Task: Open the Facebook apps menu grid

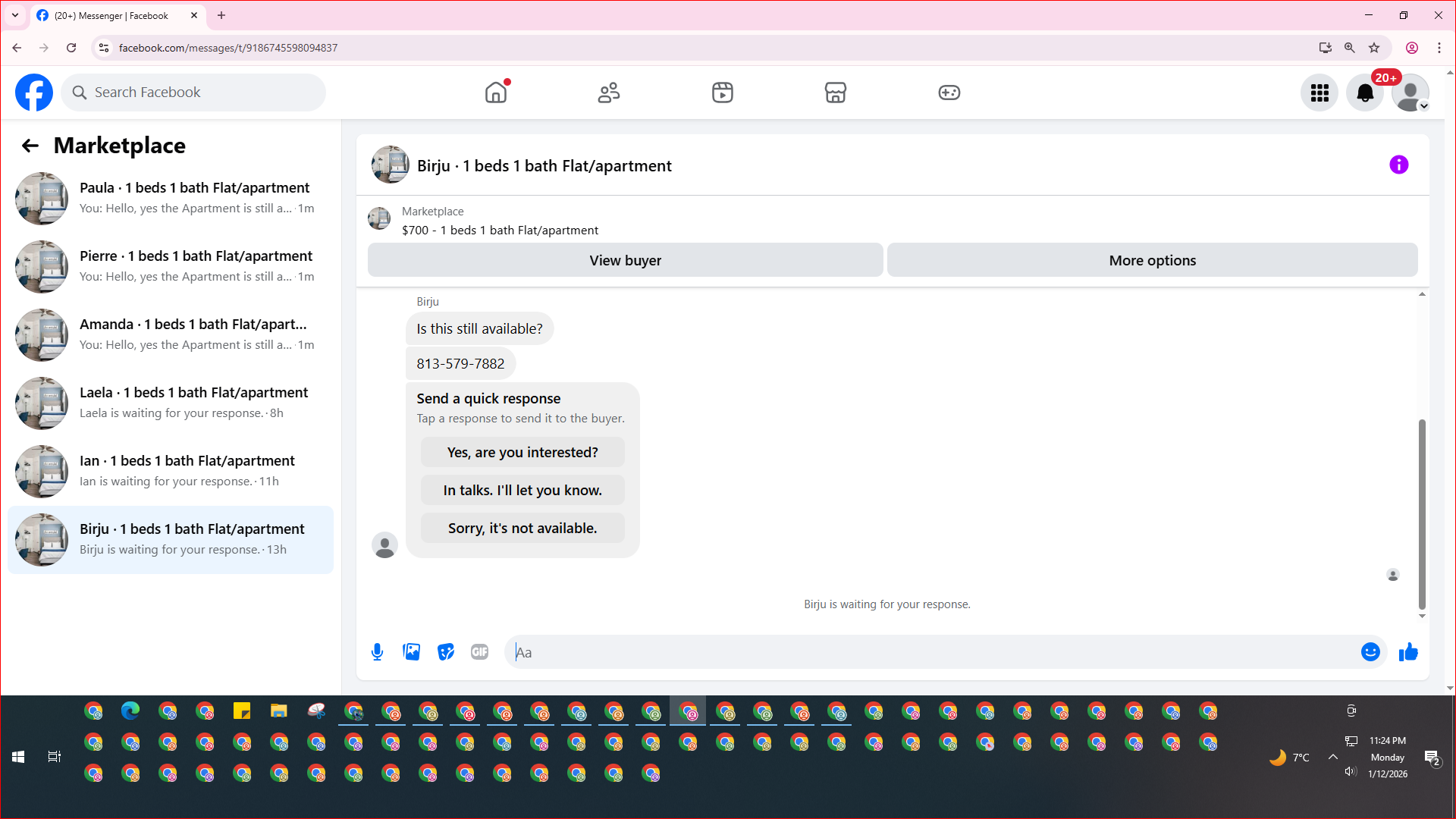Action: 1319,93
